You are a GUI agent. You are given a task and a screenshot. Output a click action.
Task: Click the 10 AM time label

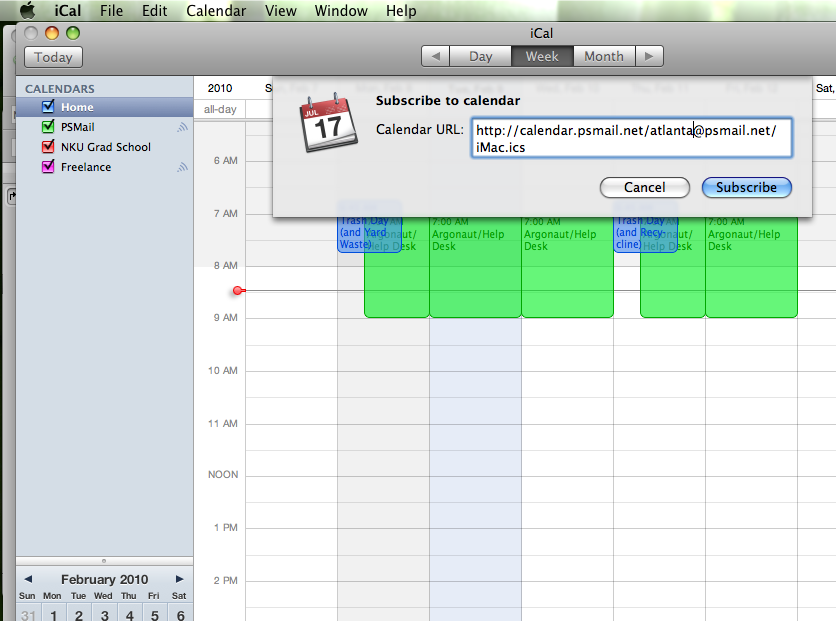(223, 370)
